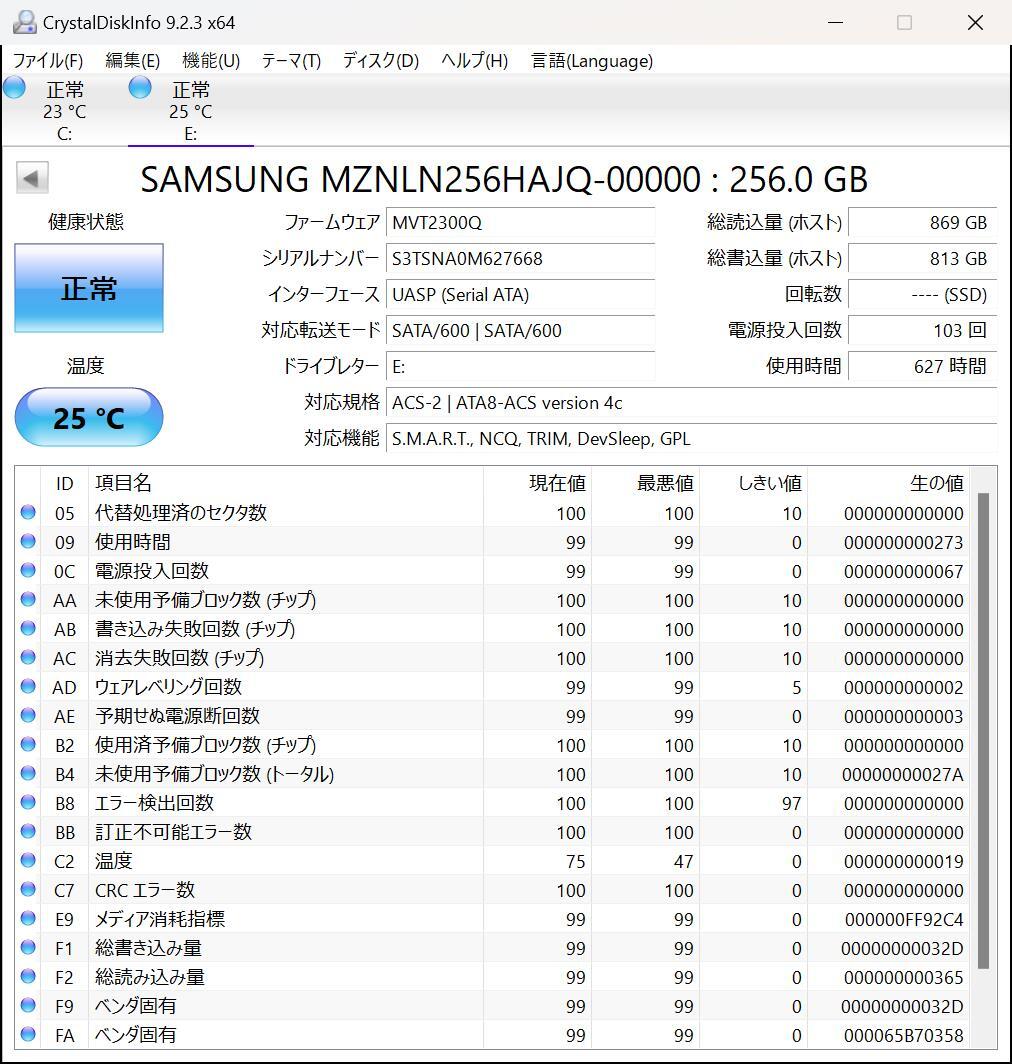The height and width of the screenshot is (1064, 1012).
Task: Click the total host reads value 869 GB
Action: (x=922, y=223)
